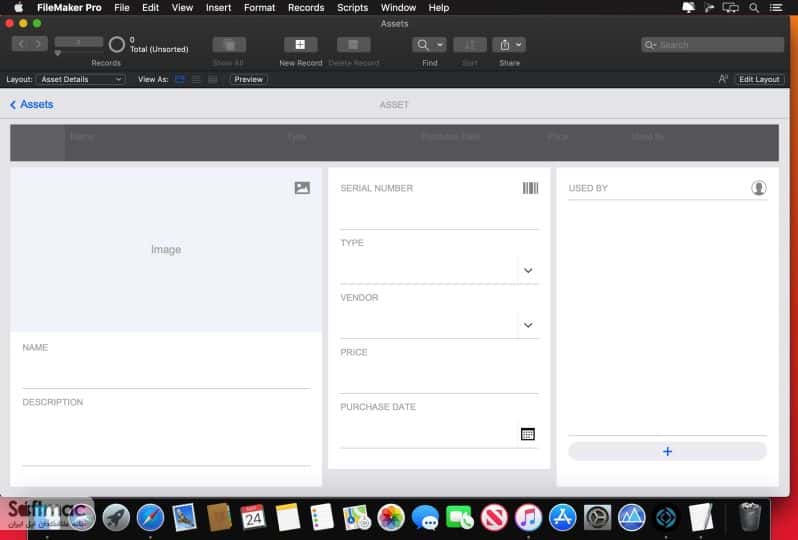Add a Used By entry with plus button
This screenshot has height=540, width=798.
(x=667, y=451)
